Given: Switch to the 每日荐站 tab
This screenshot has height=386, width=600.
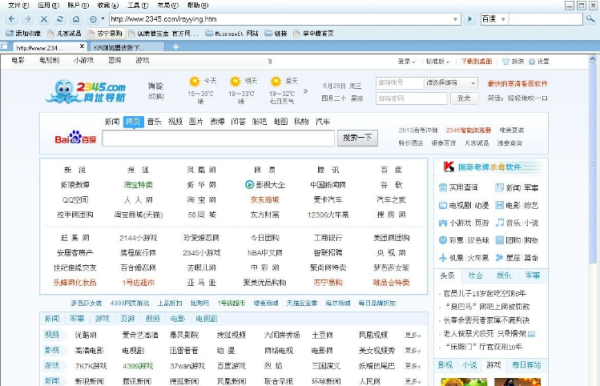Looking at the screenshot, I should [x=526, y=365].
